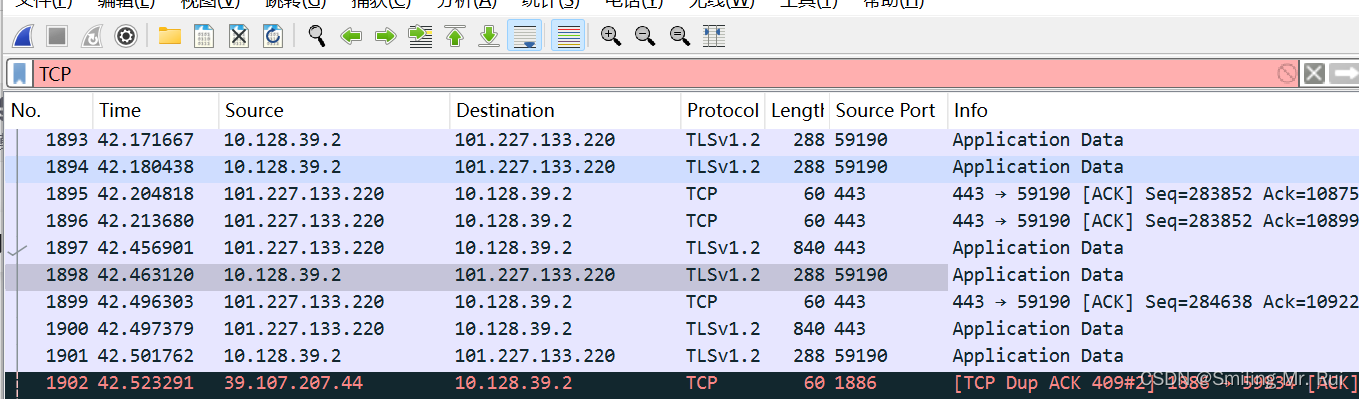Sort by the Destination column header

565,110
